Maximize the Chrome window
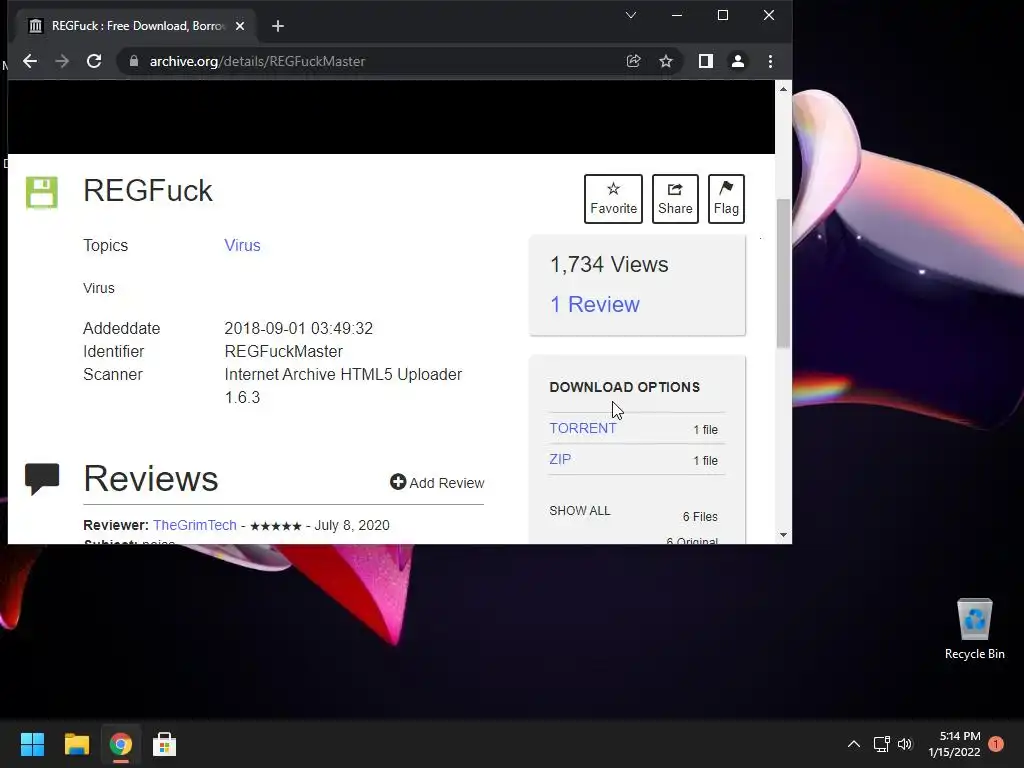 723,15
